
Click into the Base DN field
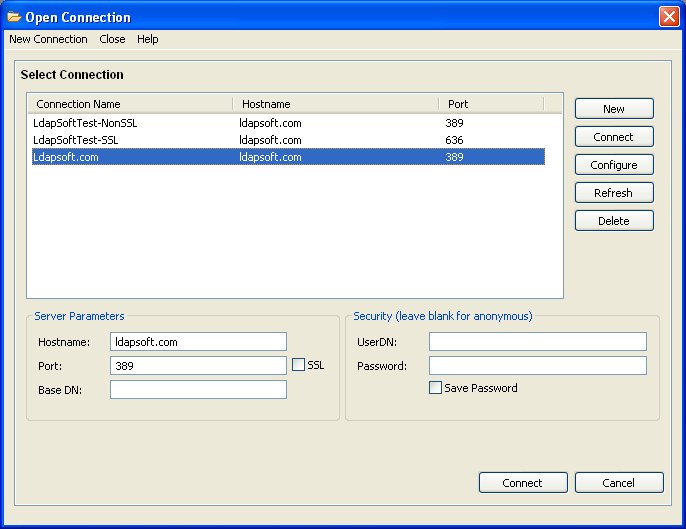click(x=198, y=390)
